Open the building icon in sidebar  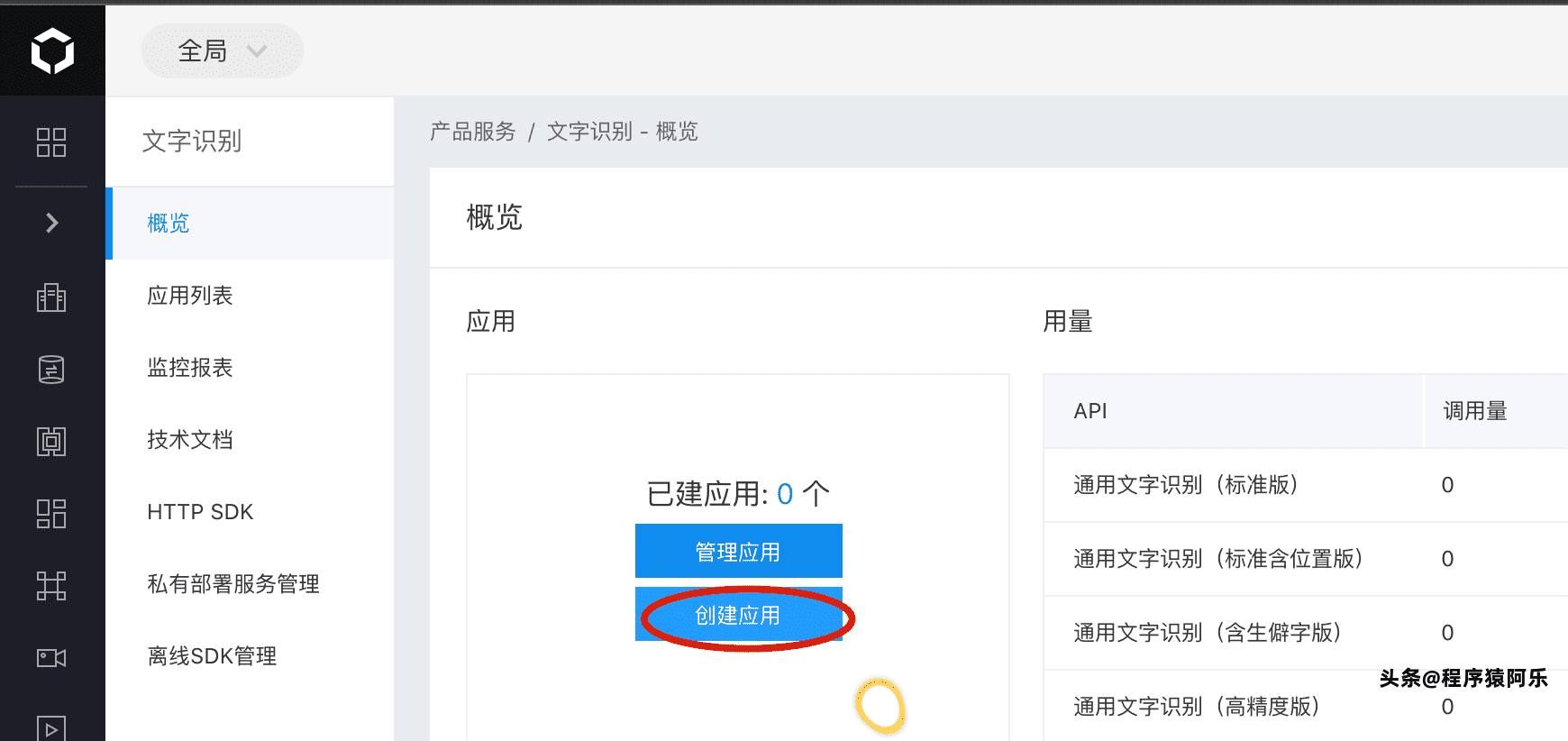(x=51, y=297)
